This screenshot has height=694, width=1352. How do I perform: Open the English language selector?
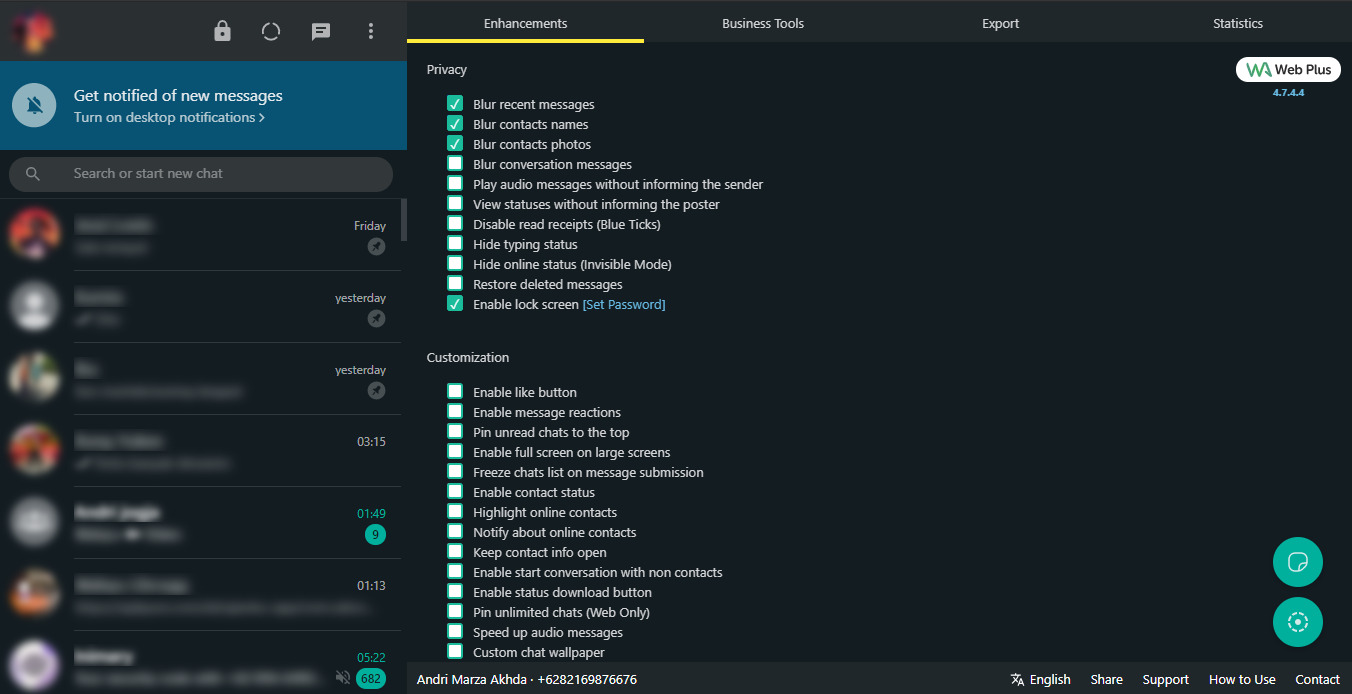[x=1040, y=679]
